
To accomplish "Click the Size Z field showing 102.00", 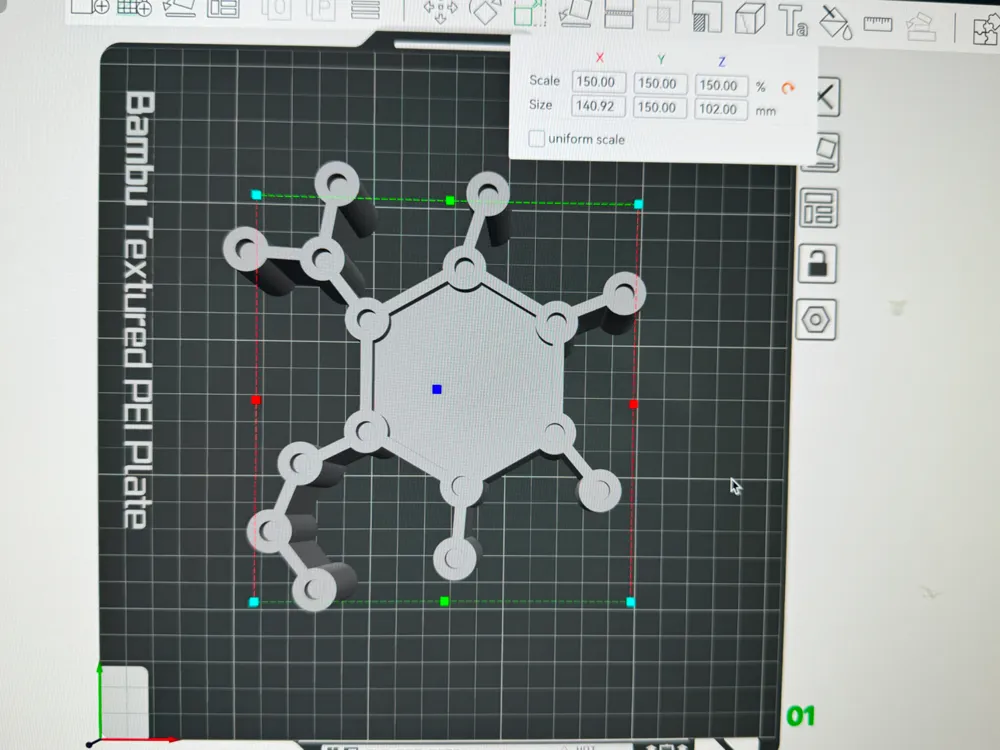I will tap(721, 109).
